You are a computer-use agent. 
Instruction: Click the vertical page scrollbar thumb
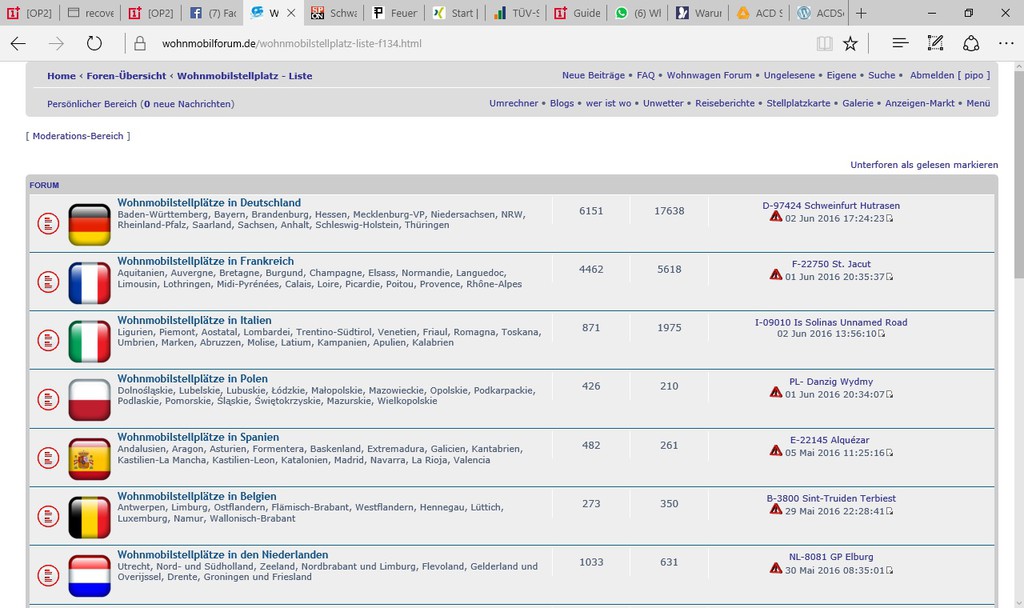coord(1018,170)
